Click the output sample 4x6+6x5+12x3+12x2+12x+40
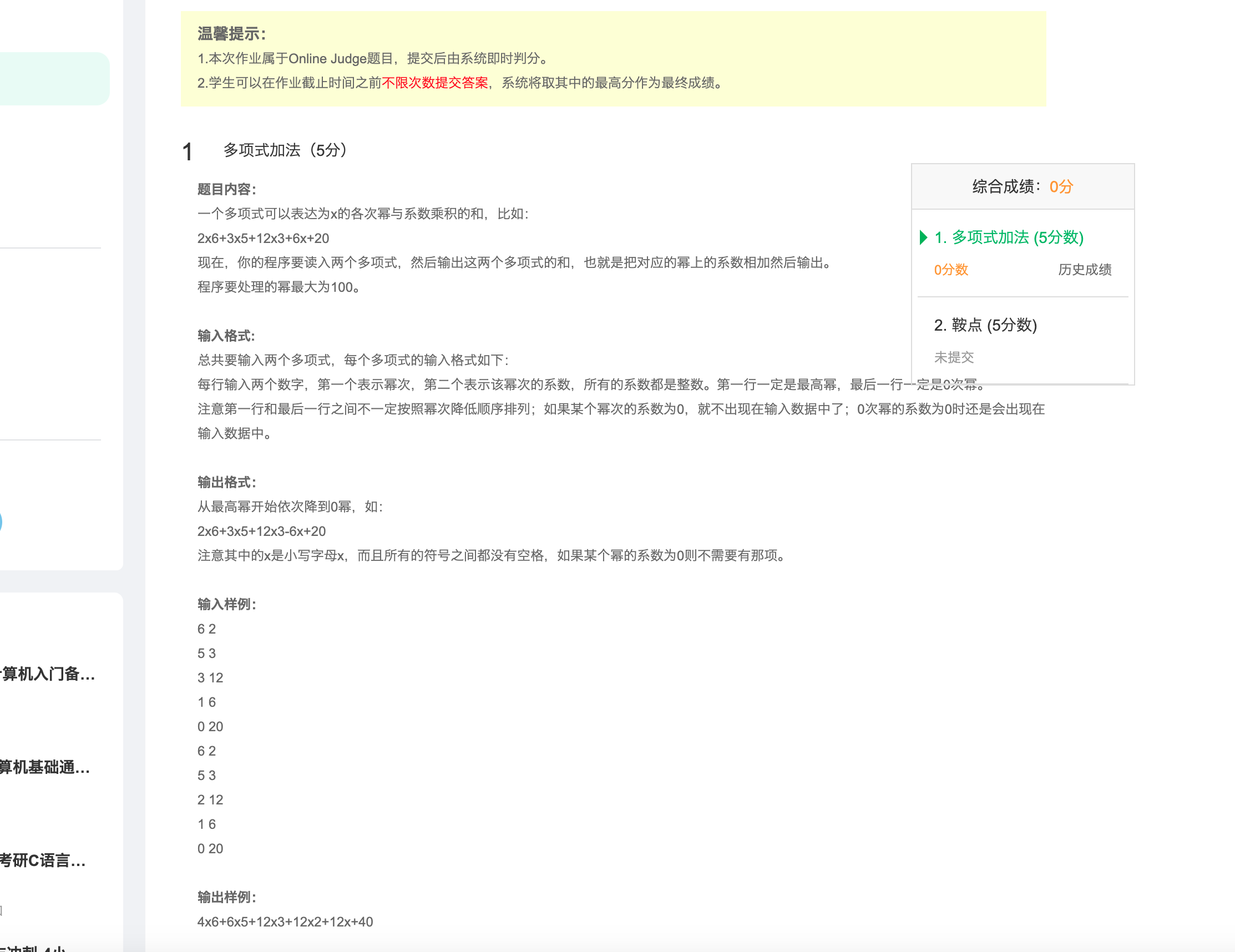 (285, 922)
